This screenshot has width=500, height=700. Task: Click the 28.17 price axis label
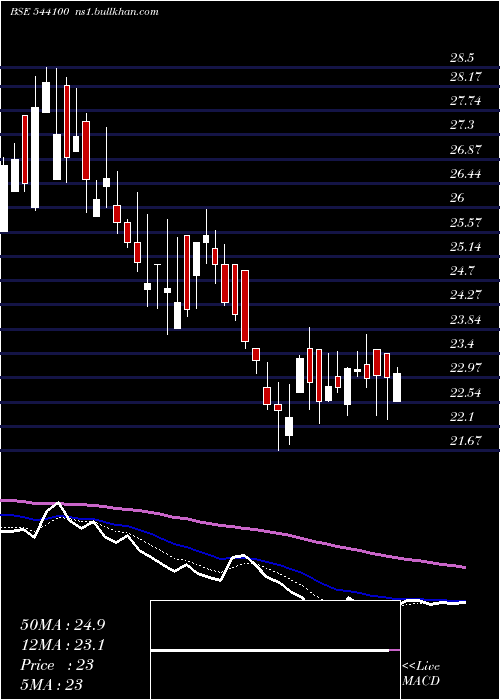(x=466, y=77)
